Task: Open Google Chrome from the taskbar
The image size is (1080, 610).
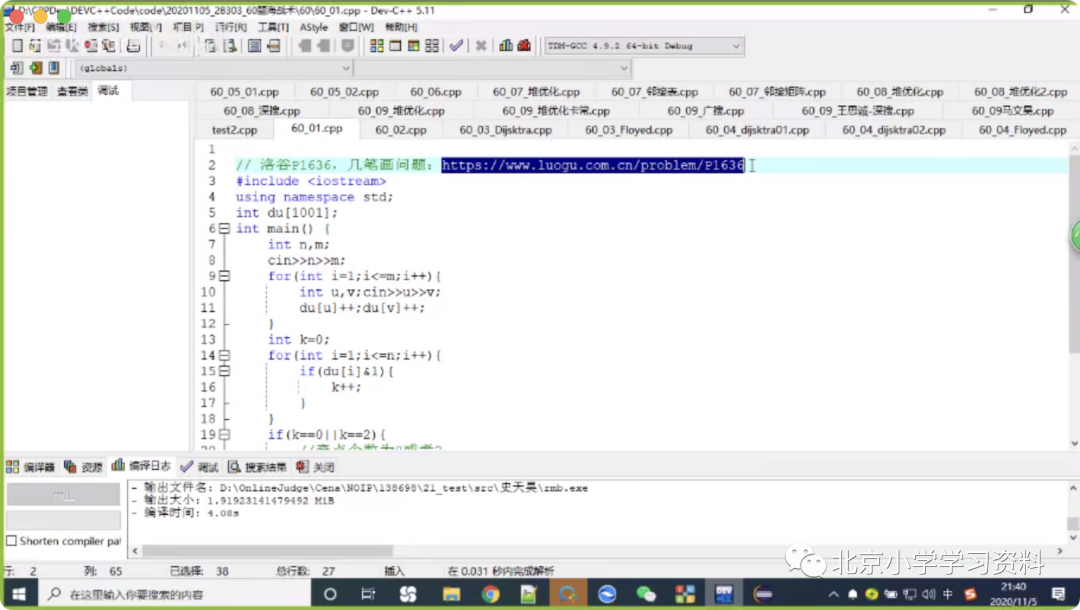Action: click(490, 593)
